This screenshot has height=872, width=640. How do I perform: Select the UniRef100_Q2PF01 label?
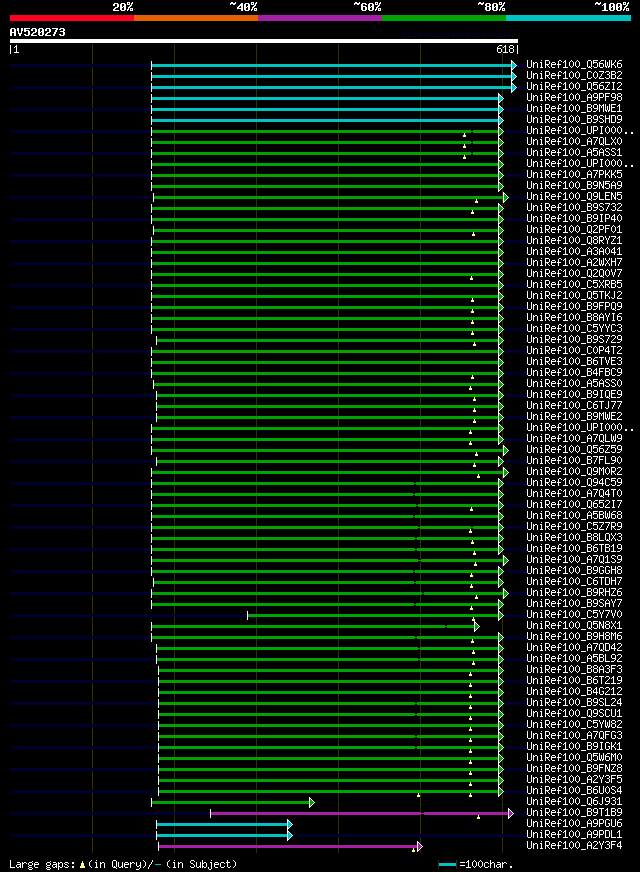(x=574, y=230)
